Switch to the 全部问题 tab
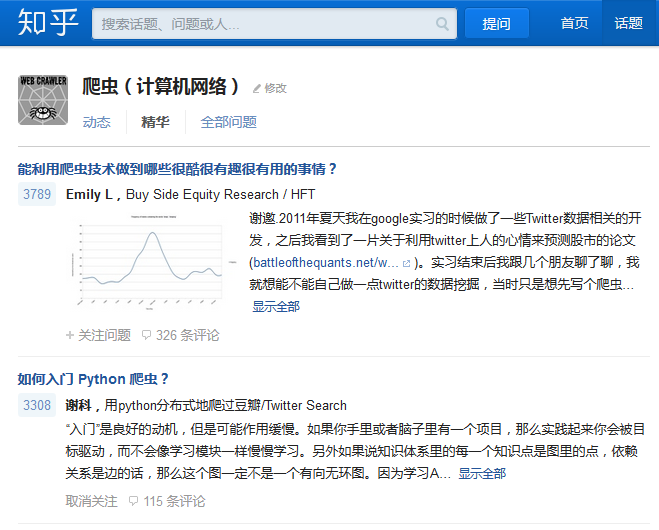Image resolution: width=659 pixels, height=530 pixels. [228, 122]
